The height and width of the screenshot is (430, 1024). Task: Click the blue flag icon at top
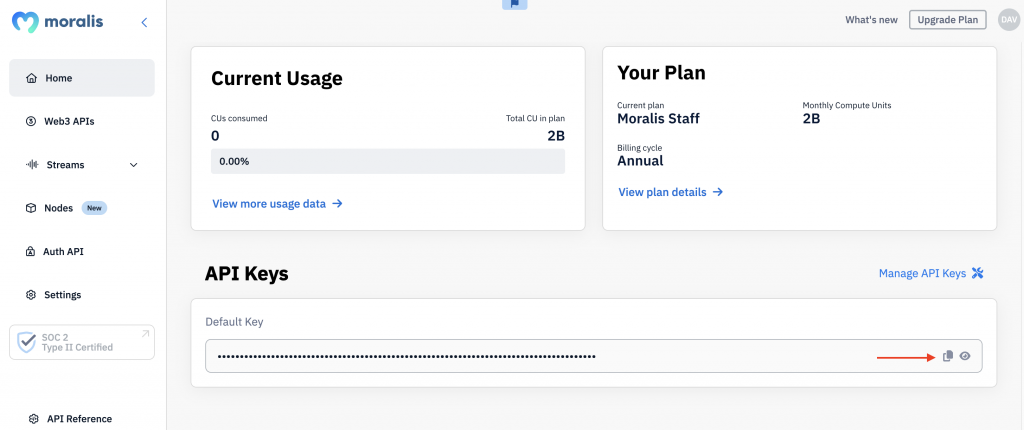pos(515,3)
